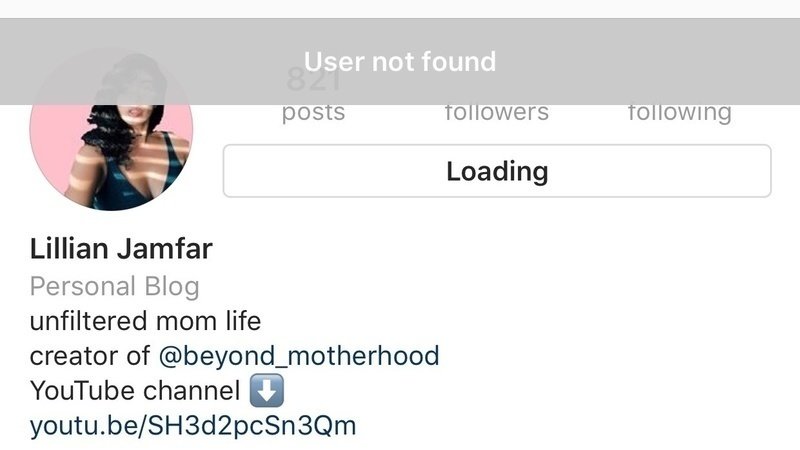Tap the YouTube channel bio text

click(135, 391)
